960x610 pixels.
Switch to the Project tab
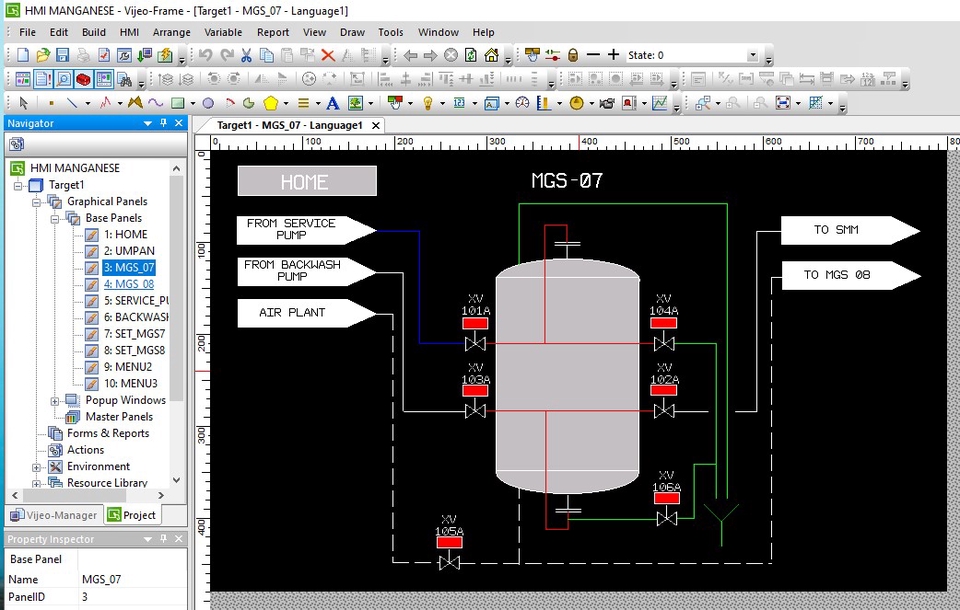point(132,515)
